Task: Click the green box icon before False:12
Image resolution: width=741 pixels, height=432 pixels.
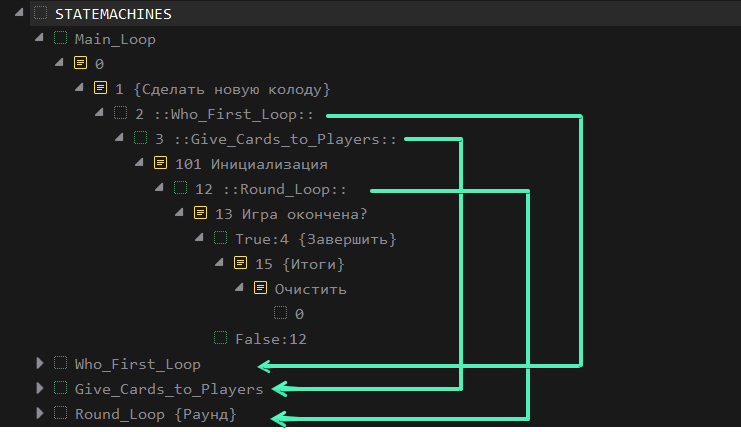Action: pos(220,338)
